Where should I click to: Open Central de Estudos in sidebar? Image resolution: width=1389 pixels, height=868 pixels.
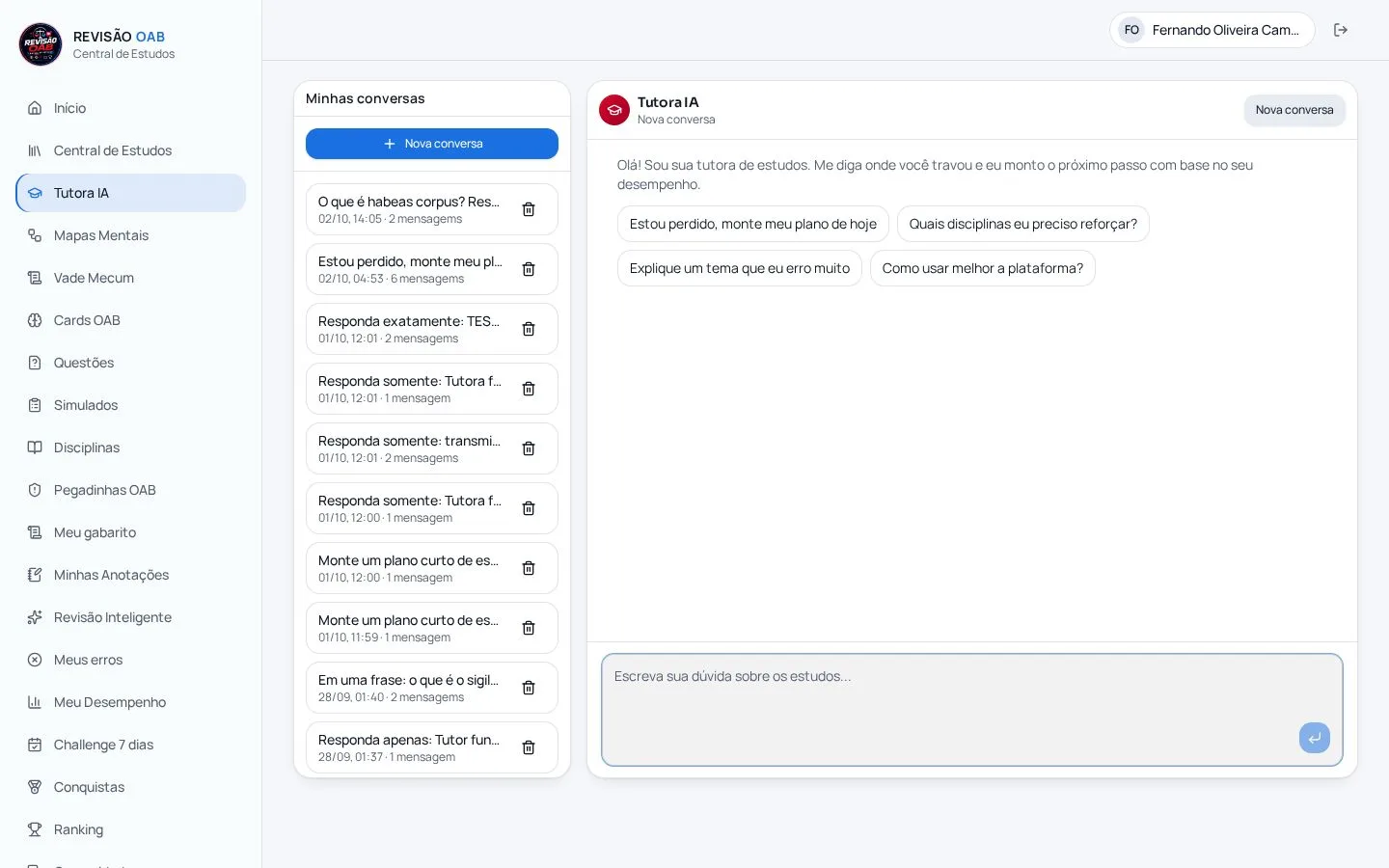pos(131,150)
